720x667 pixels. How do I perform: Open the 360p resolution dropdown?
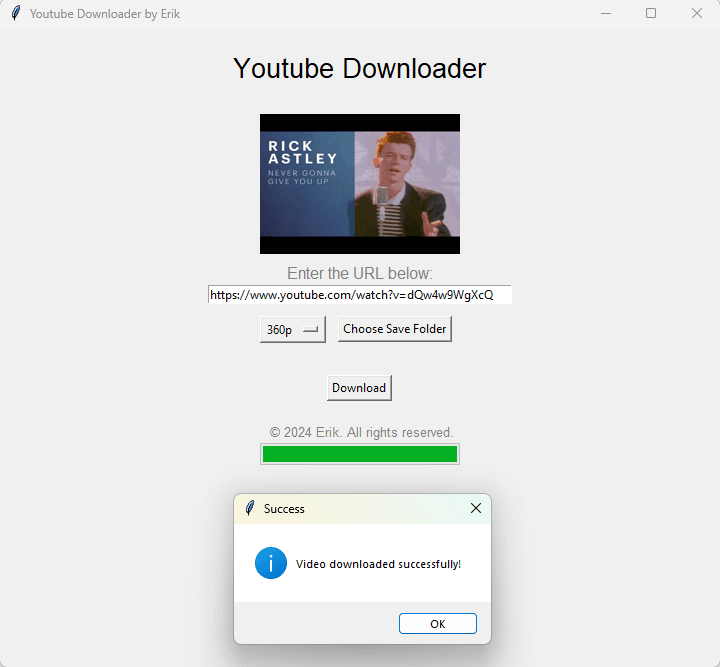point(293,329)
